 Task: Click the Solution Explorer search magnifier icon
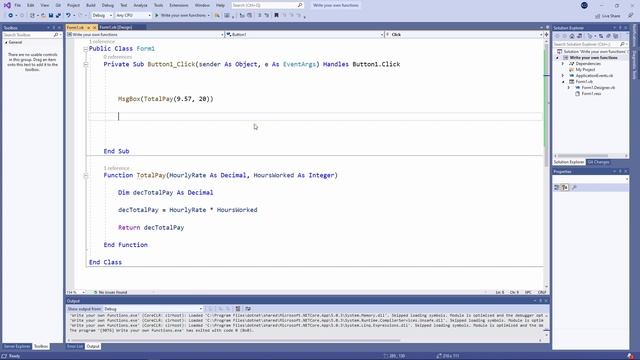[622, 44]
